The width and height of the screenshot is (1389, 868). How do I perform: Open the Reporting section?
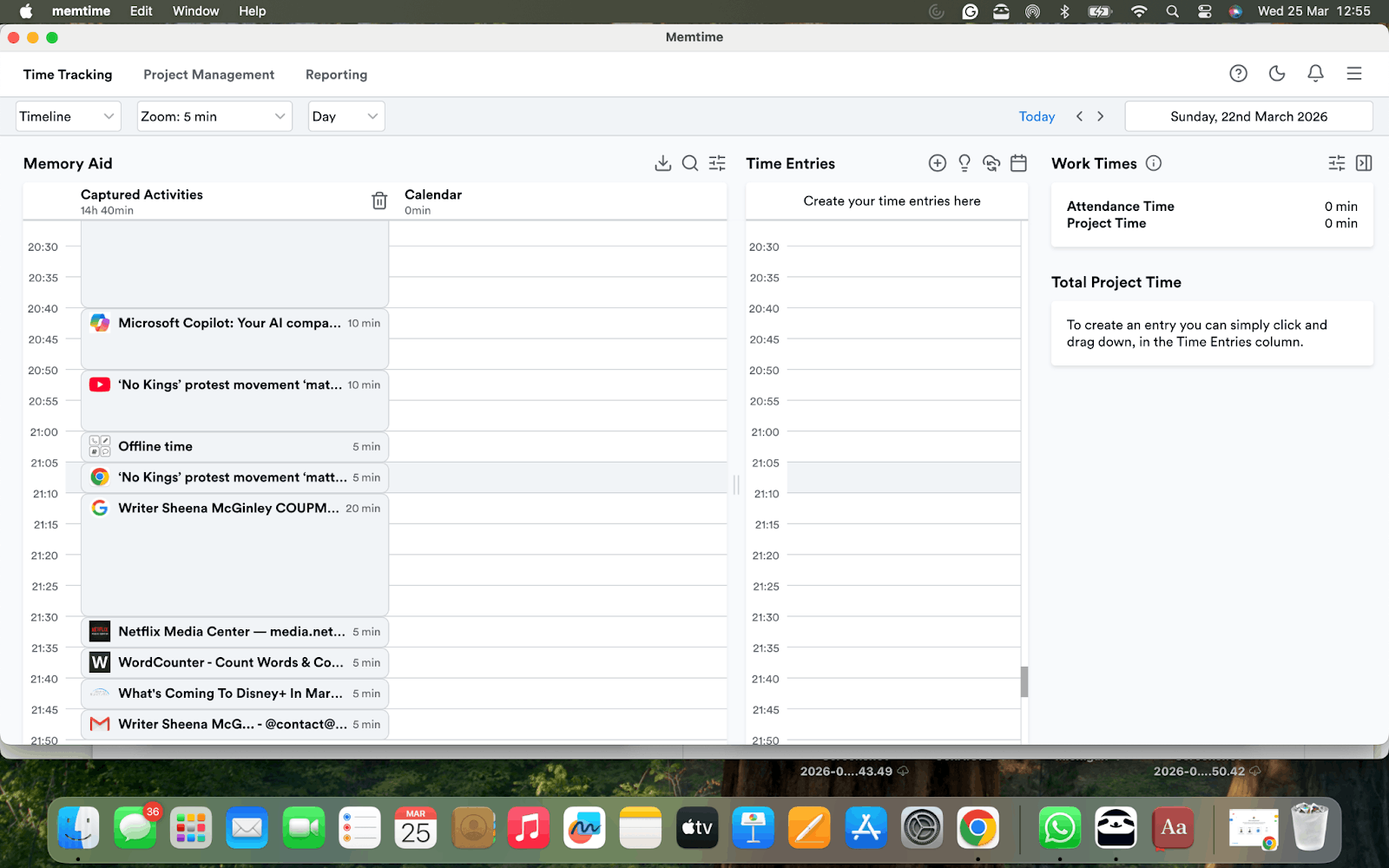pos(336,74)
